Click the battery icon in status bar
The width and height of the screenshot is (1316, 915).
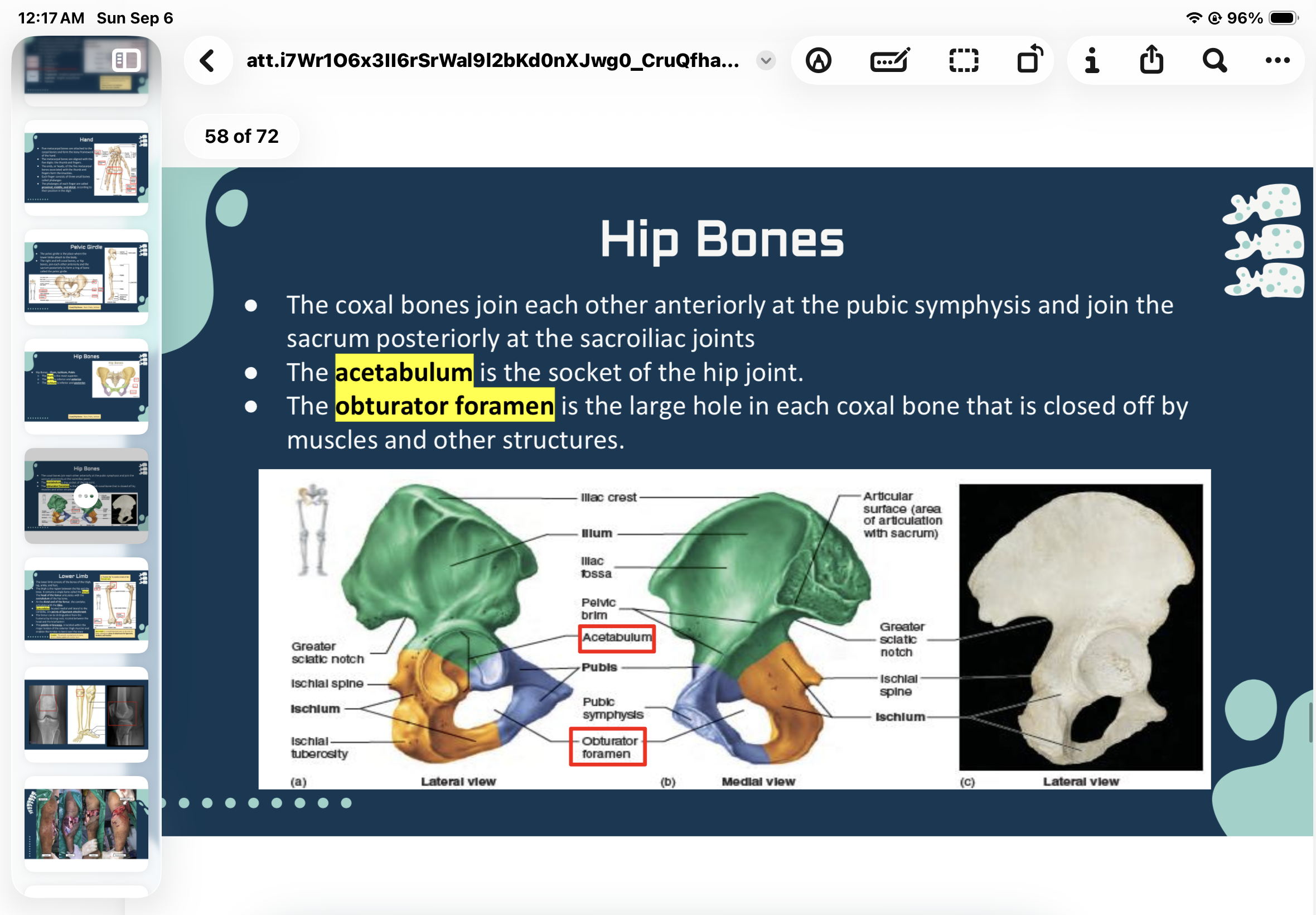1283,18
